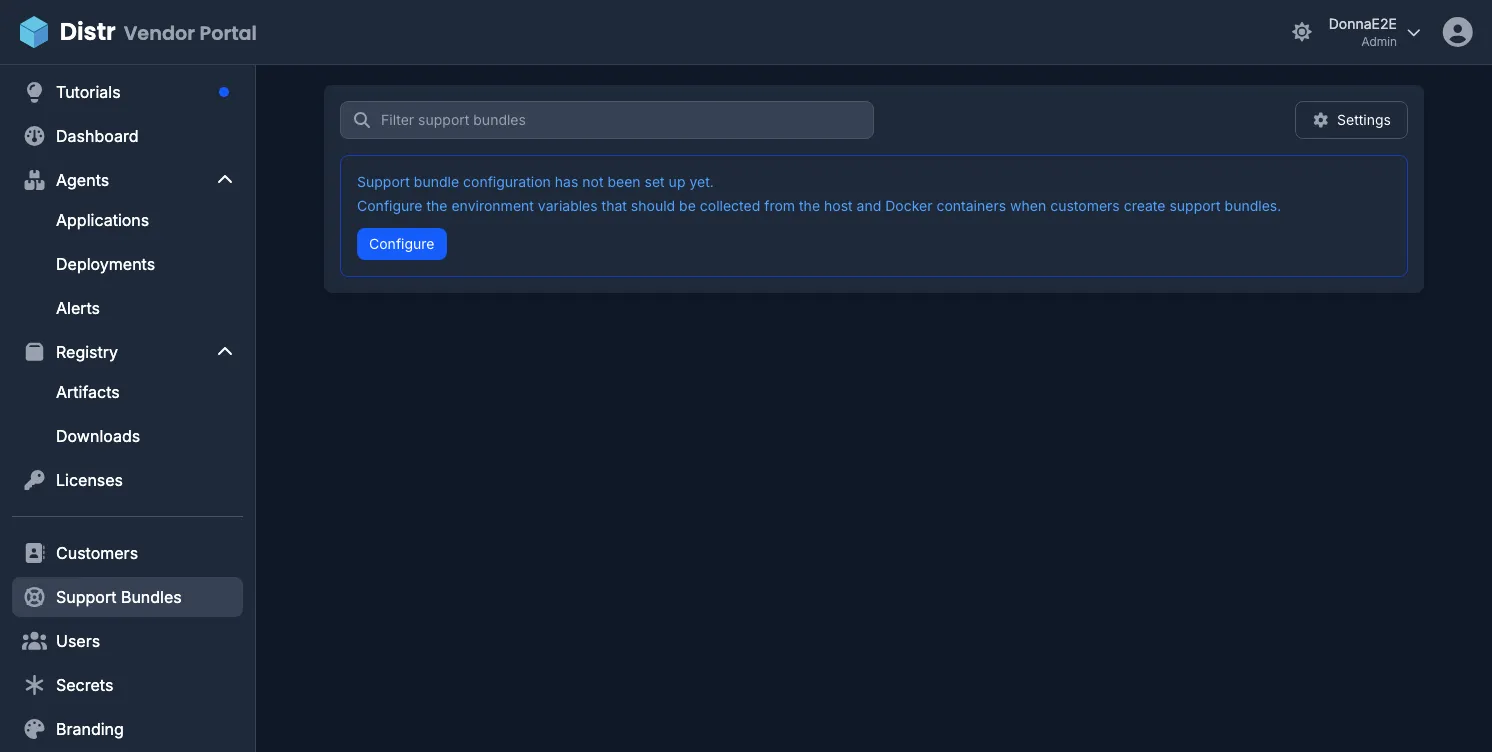Open Secrets via the asterisk icon
Viewport: 1492px width, 752px height.
tap(34, 685)
